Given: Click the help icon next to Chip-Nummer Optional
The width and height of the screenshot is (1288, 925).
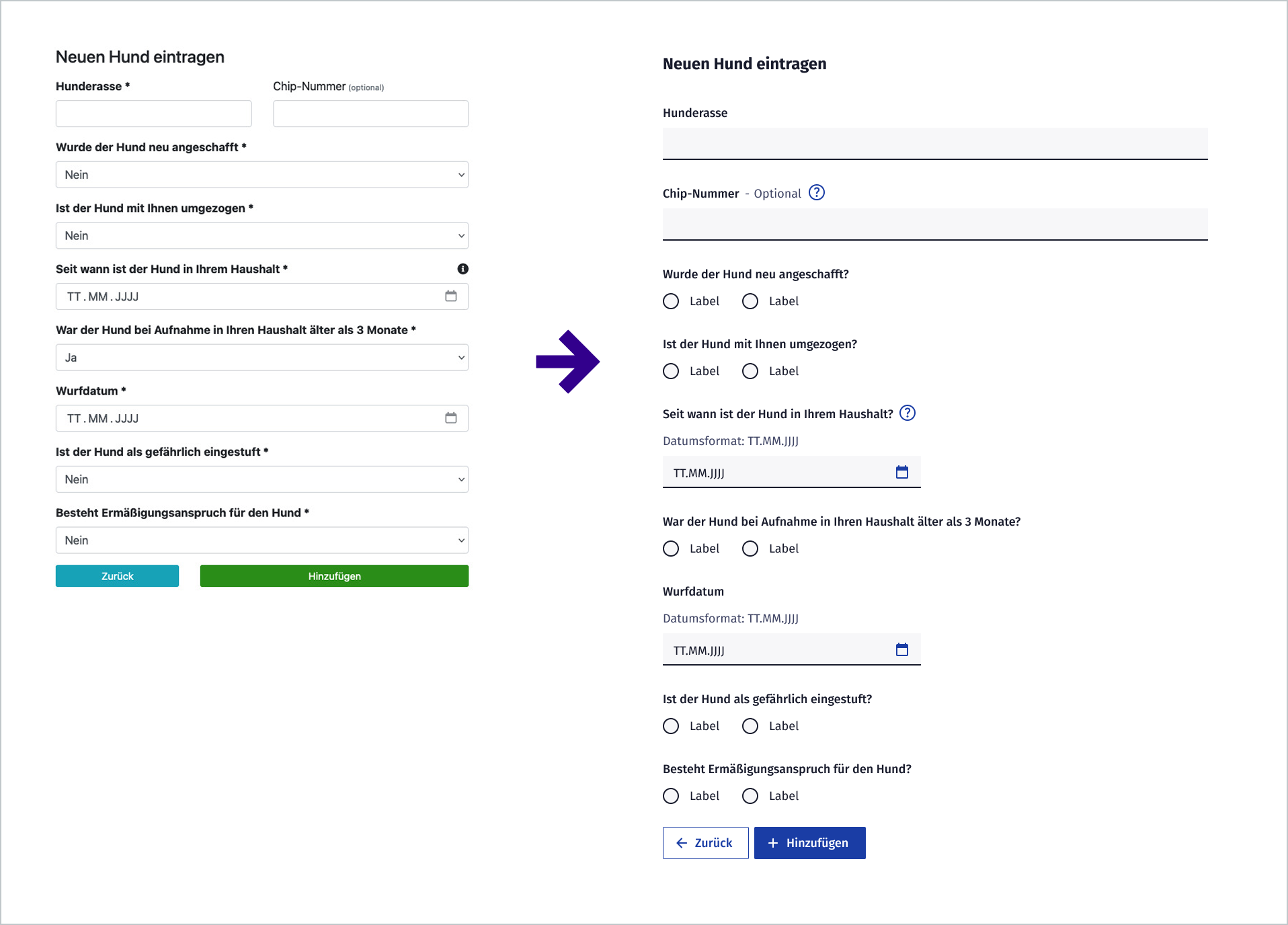Looking at the screenshot, I should [x=817, y=193].
